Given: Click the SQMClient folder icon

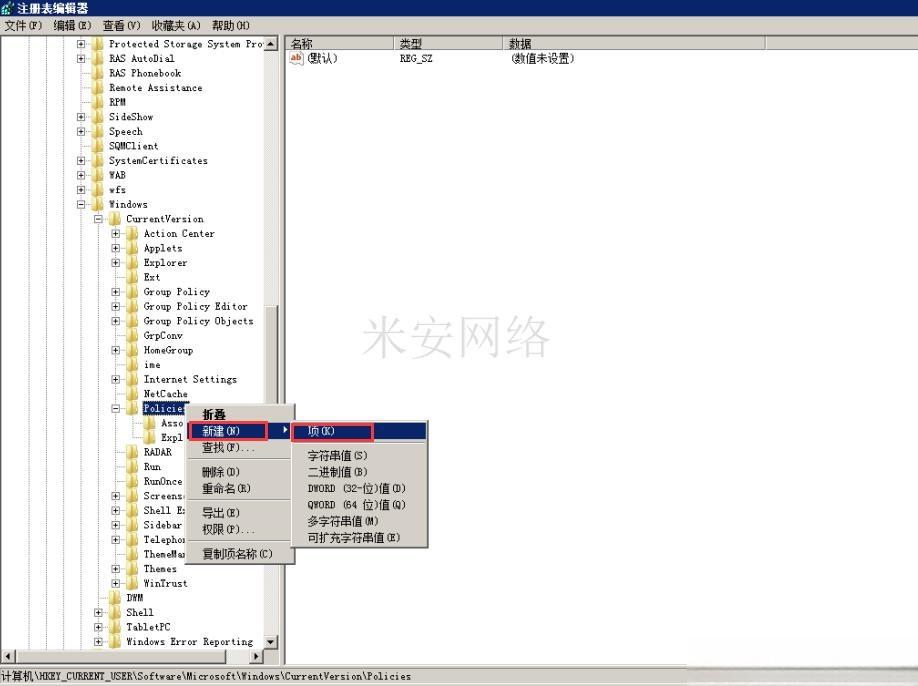Looking at the screenshot, I should click(x=98, y=146).
